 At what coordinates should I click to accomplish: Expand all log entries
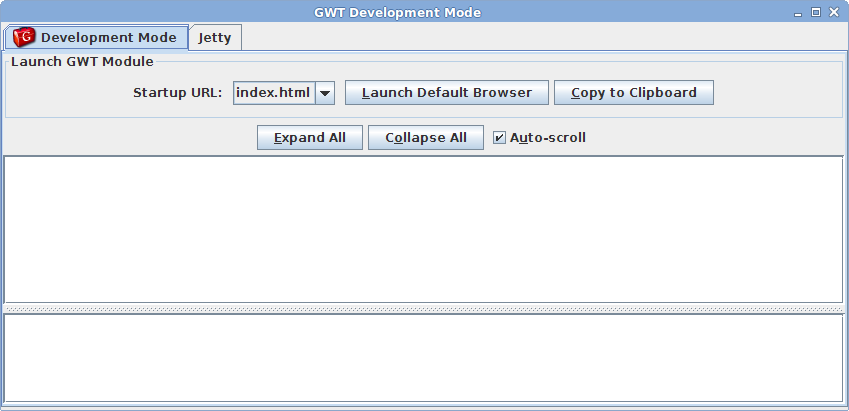pos(310,138)
